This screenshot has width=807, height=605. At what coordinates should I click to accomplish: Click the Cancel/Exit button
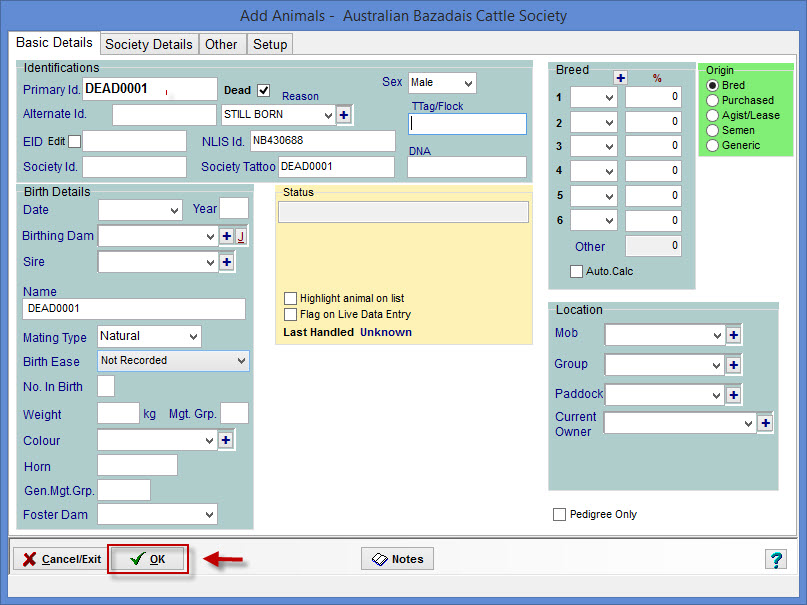point(61,559)
